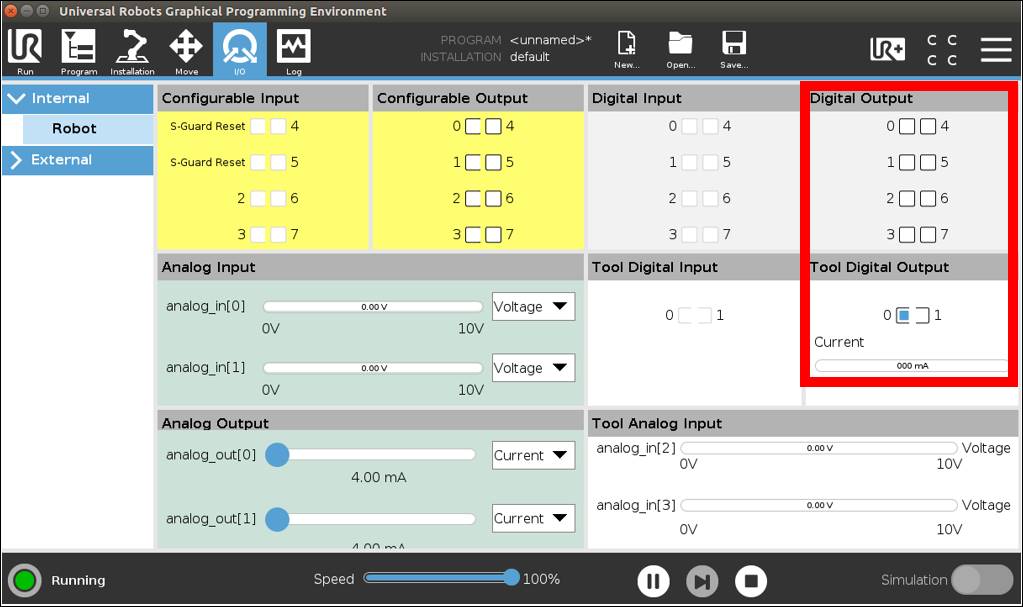Toggle Configurable Output 2 checkbox
Viewport: 1023px width, 607px height.
pos(473,198)
